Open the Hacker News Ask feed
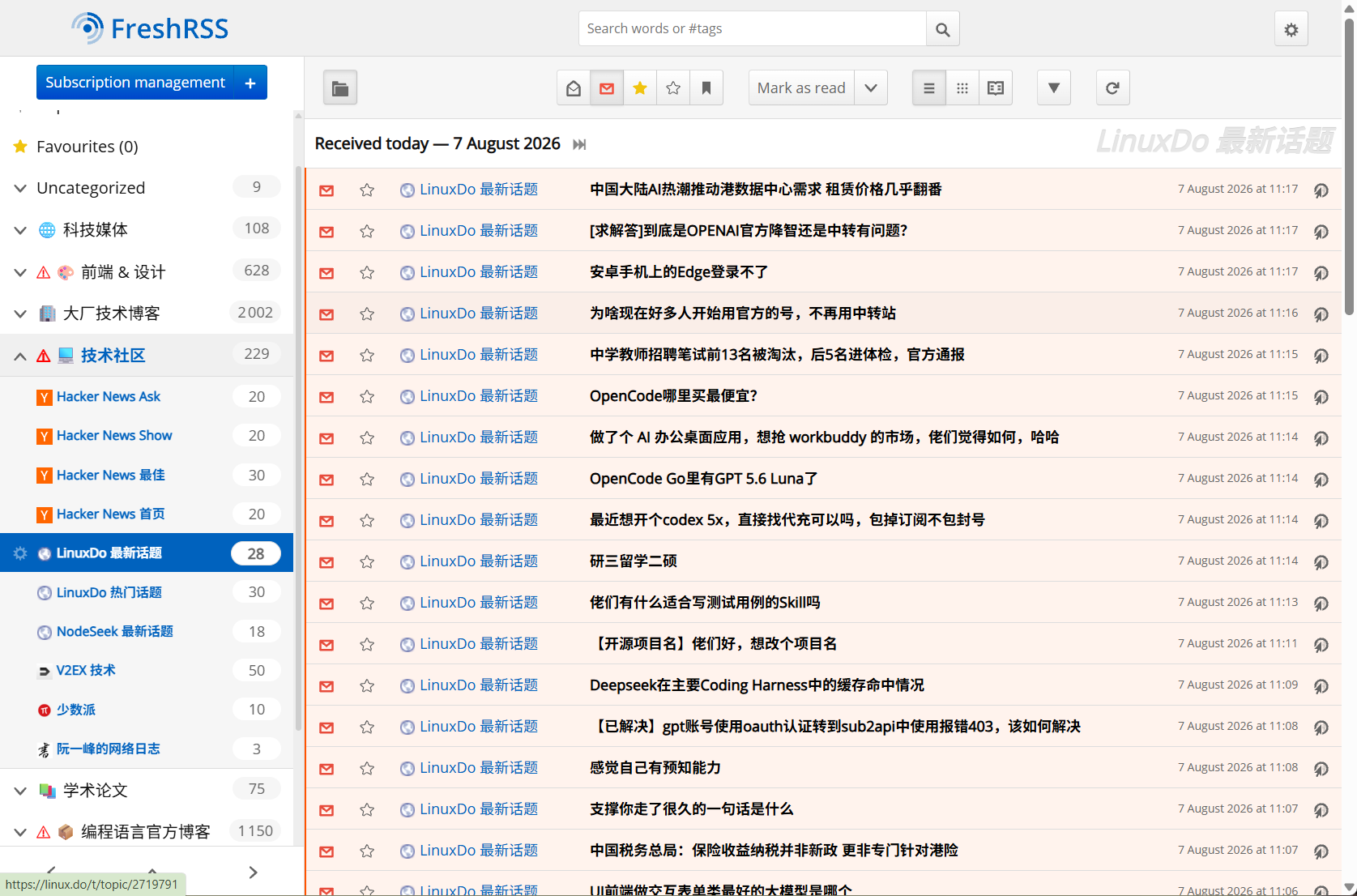The height and width of the screenshot is (896, 1357). [109, 397]
